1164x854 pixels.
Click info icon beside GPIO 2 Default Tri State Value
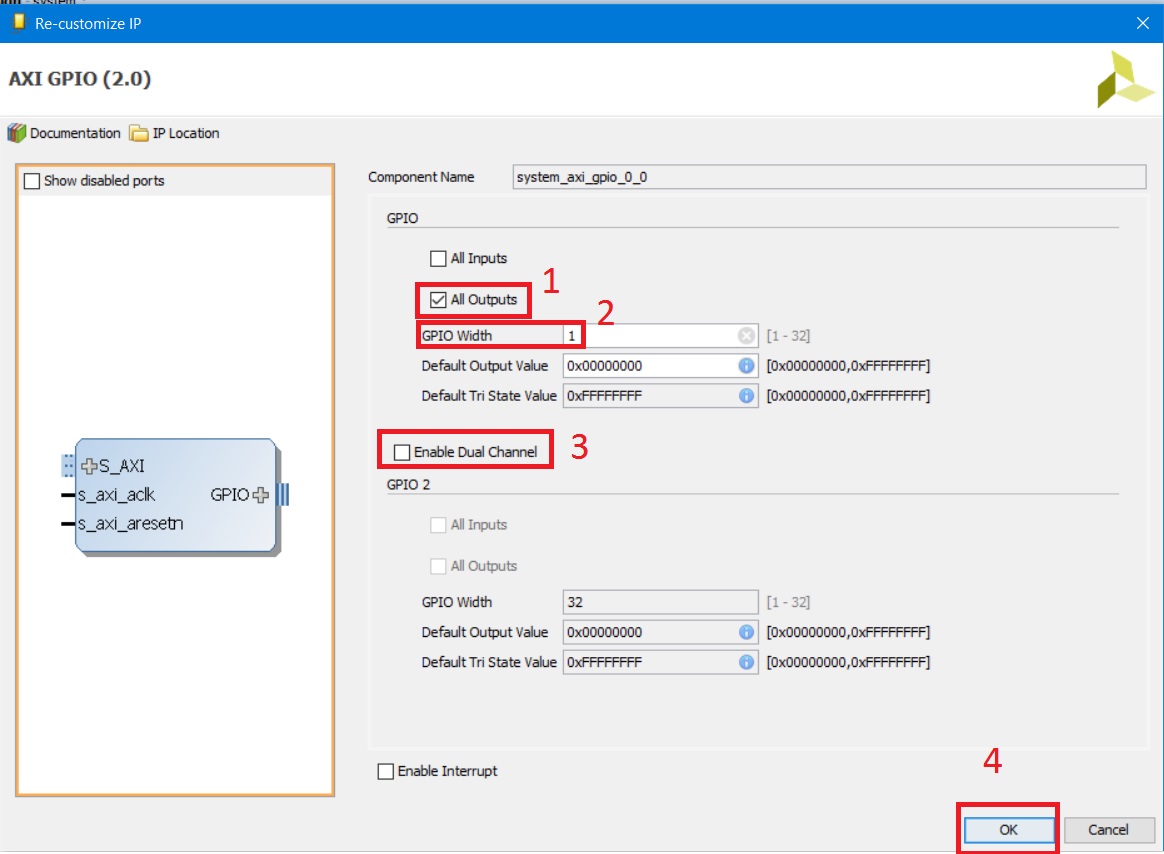pos(746,662)
